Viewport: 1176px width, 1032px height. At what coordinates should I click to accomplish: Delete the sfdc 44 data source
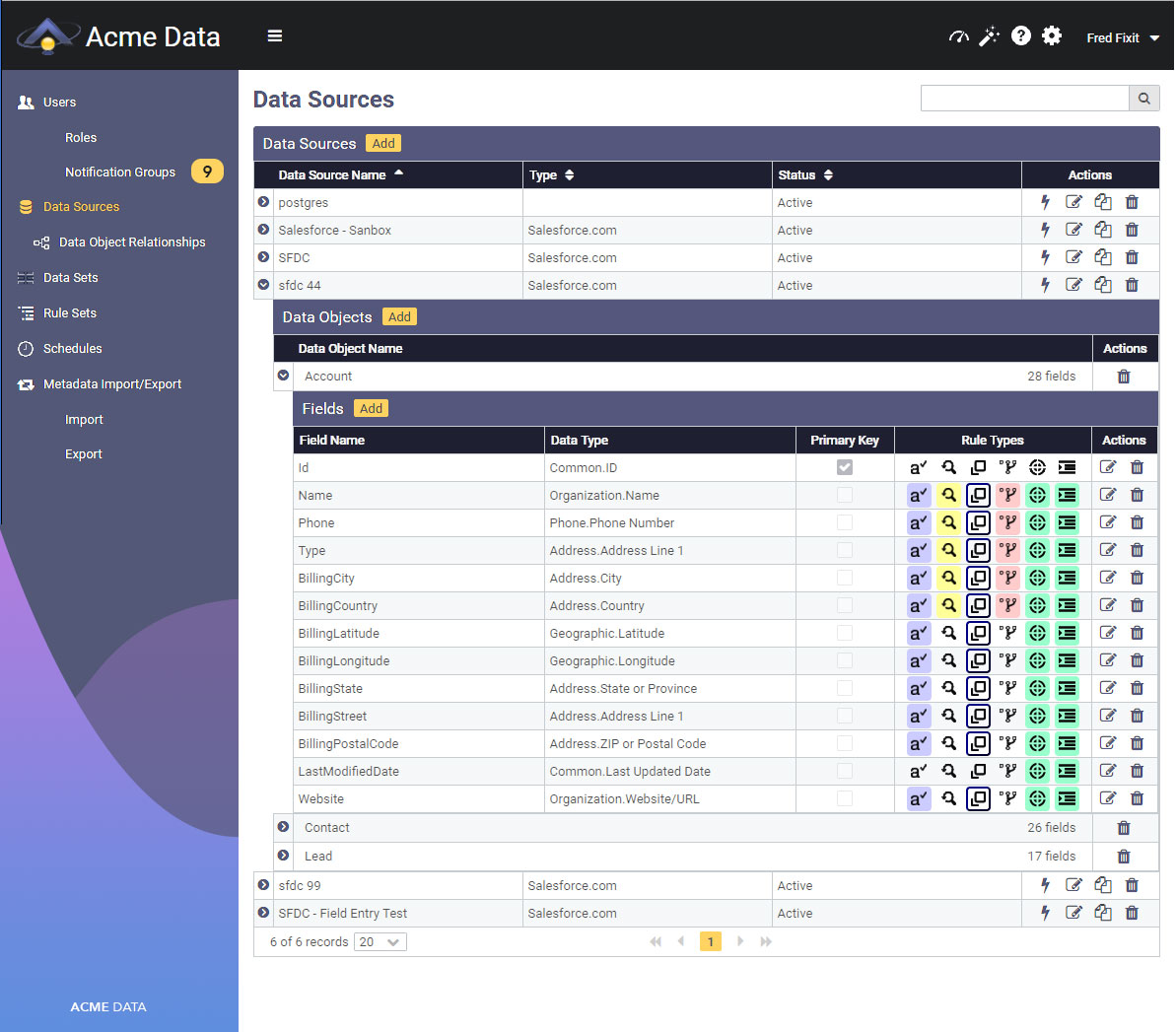click(1132, 285)
